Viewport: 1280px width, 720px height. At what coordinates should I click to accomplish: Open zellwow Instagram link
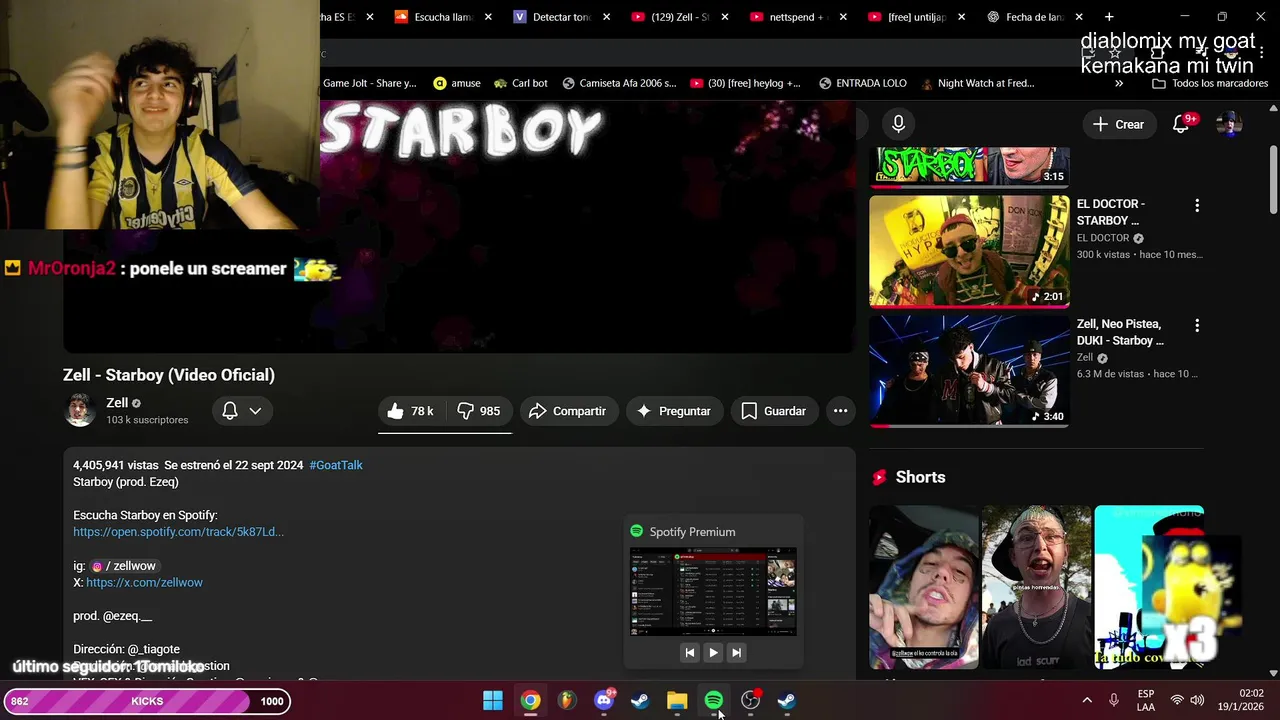[x=126, y=566]
